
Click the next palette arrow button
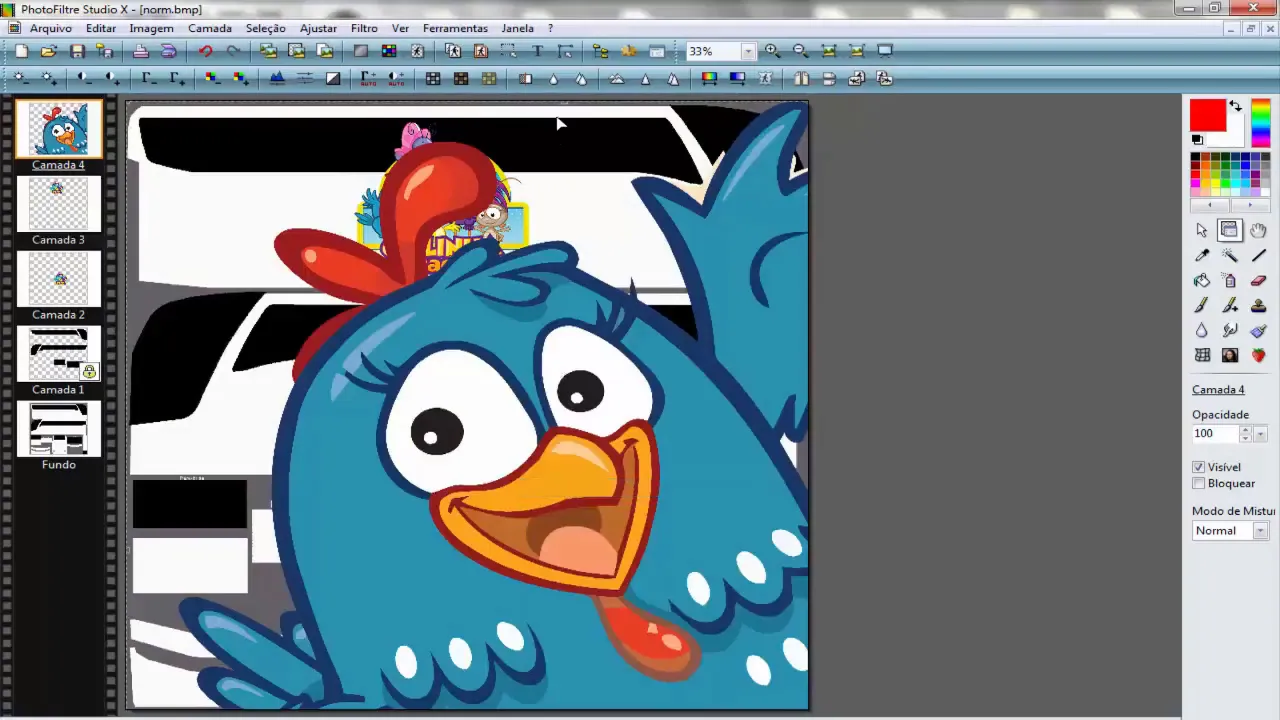pos(1250,205)
